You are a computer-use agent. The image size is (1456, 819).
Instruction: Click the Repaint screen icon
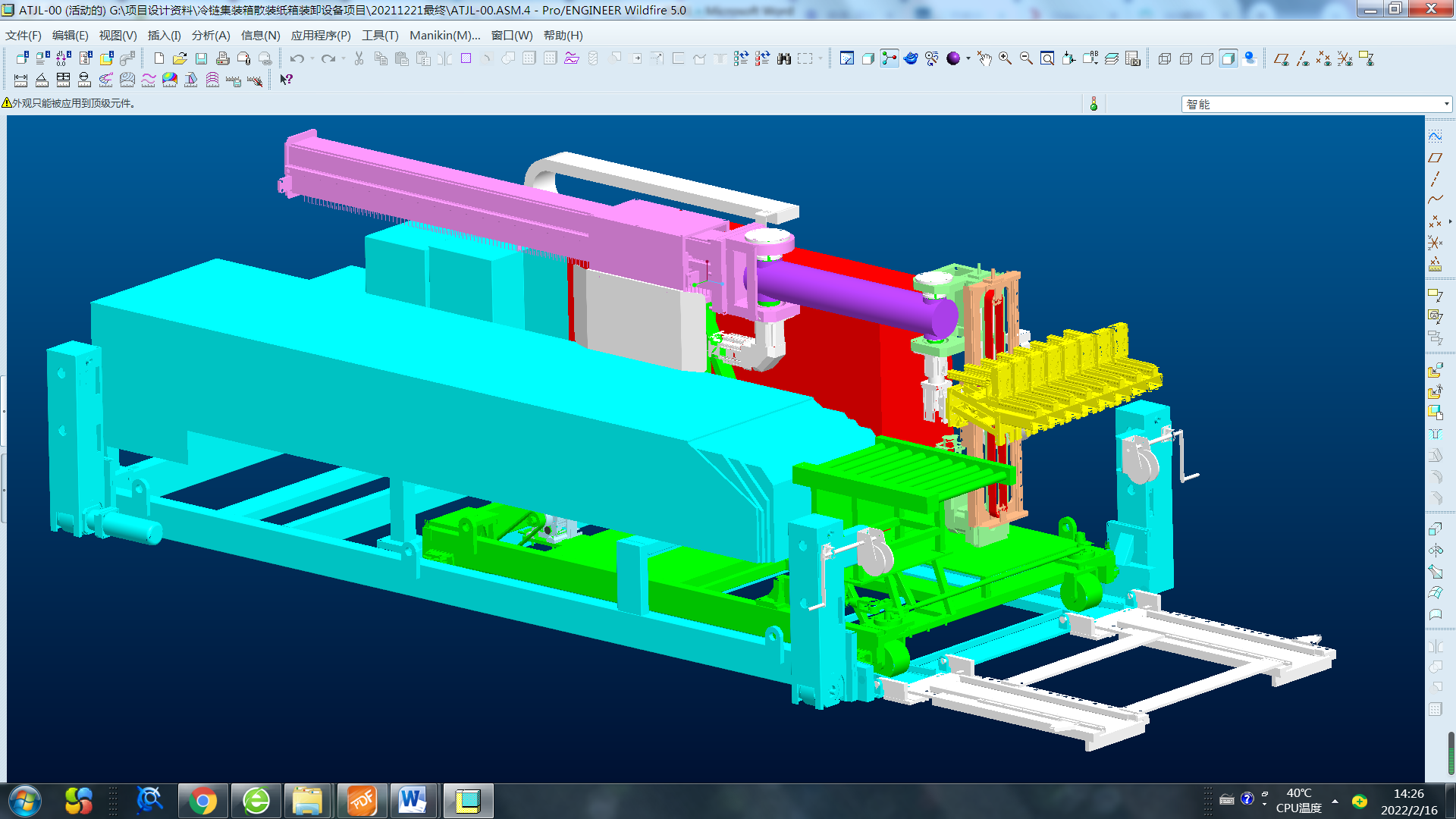[x=847, y=58]
